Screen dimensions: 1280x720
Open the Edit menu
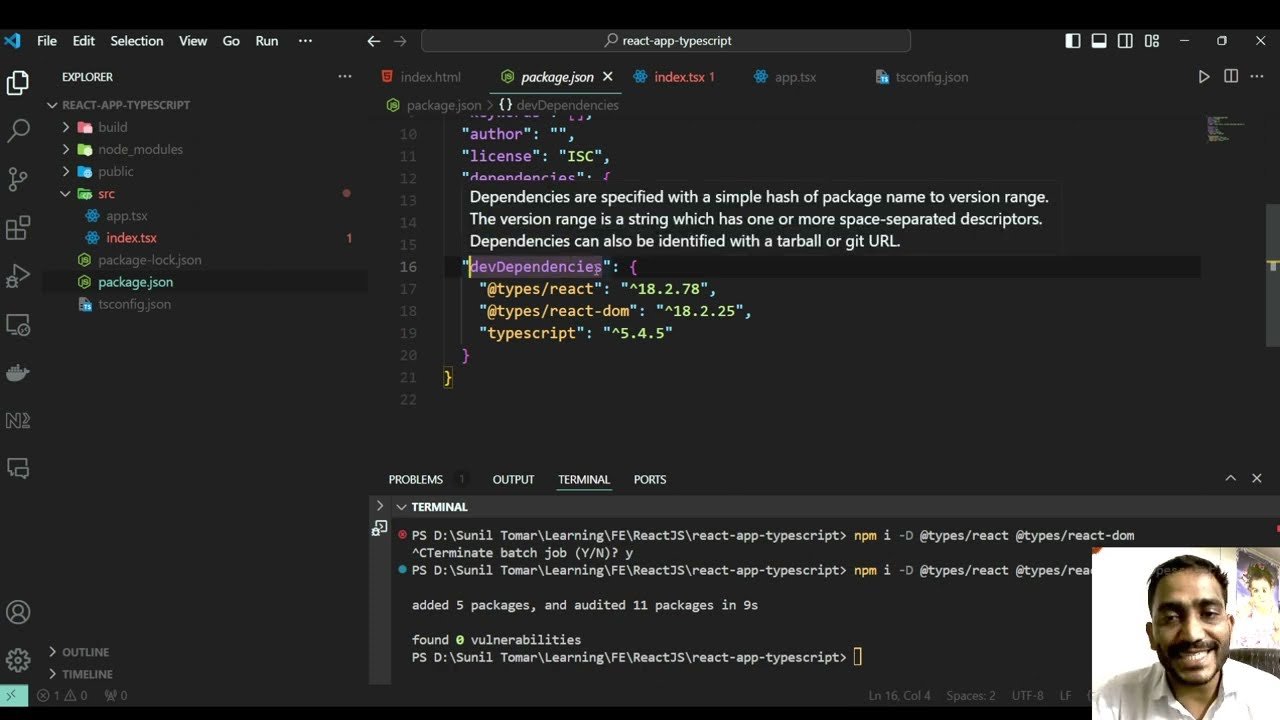click(x=84, y=41)
